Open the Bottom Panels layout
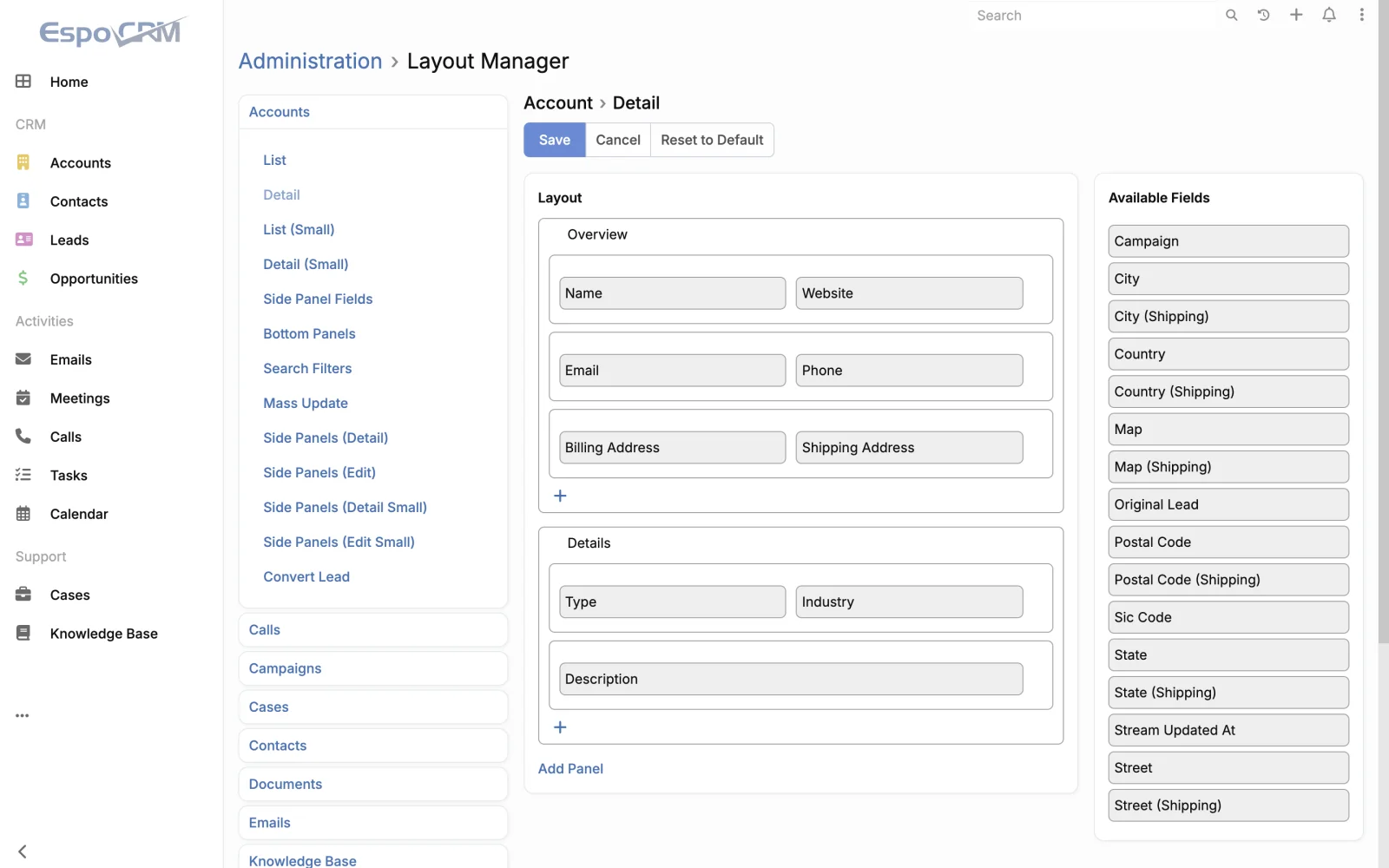Image resolution: width=1389 pixels, height=868 pixels. click(x=309, y=333)
